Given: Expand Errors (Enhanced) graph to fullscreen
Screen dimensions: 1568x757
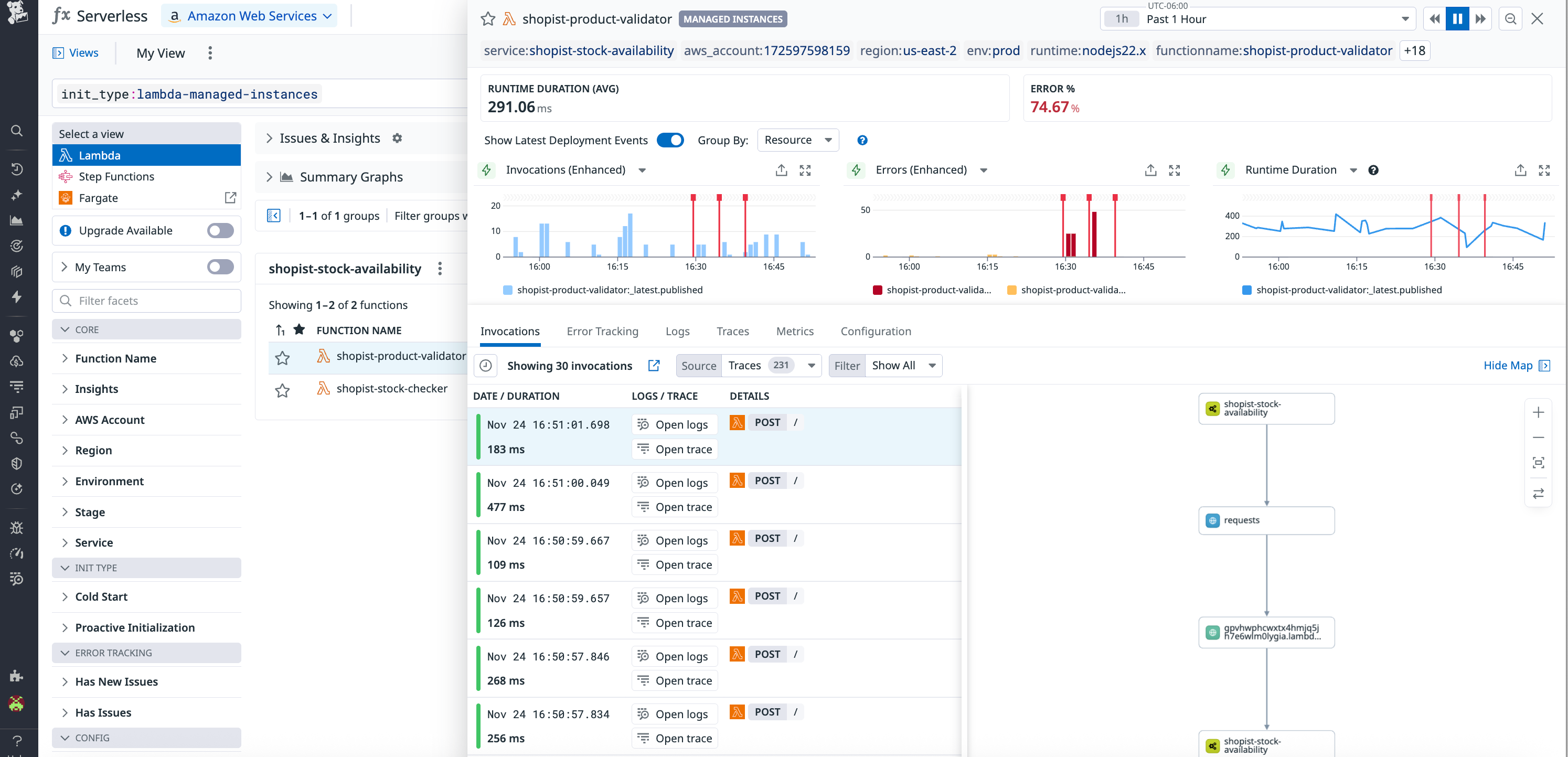Looking at the screenshot, I should (1174, 170).
